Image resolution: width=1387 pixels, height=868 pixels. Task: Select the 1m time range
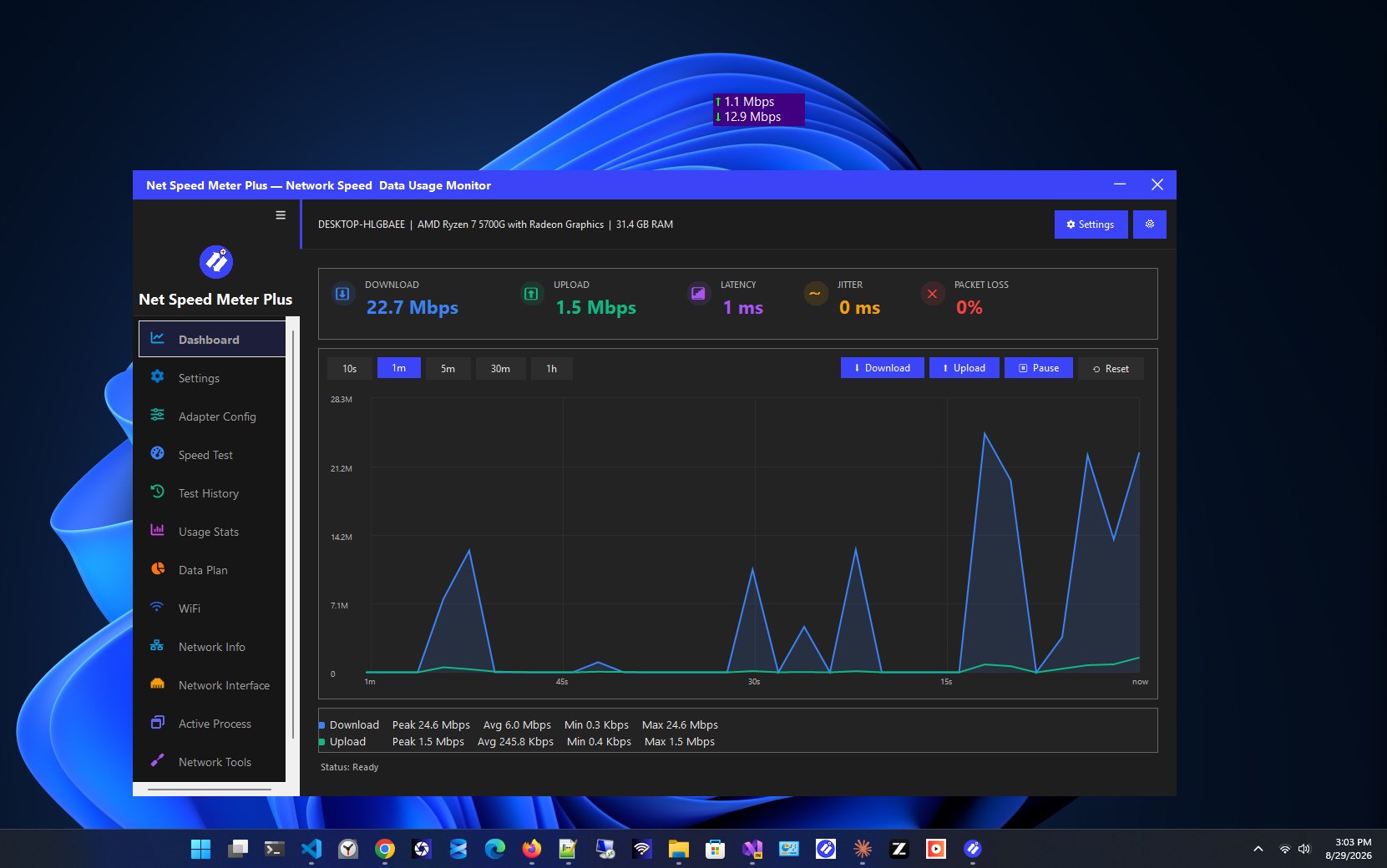[x=399, y=368]
